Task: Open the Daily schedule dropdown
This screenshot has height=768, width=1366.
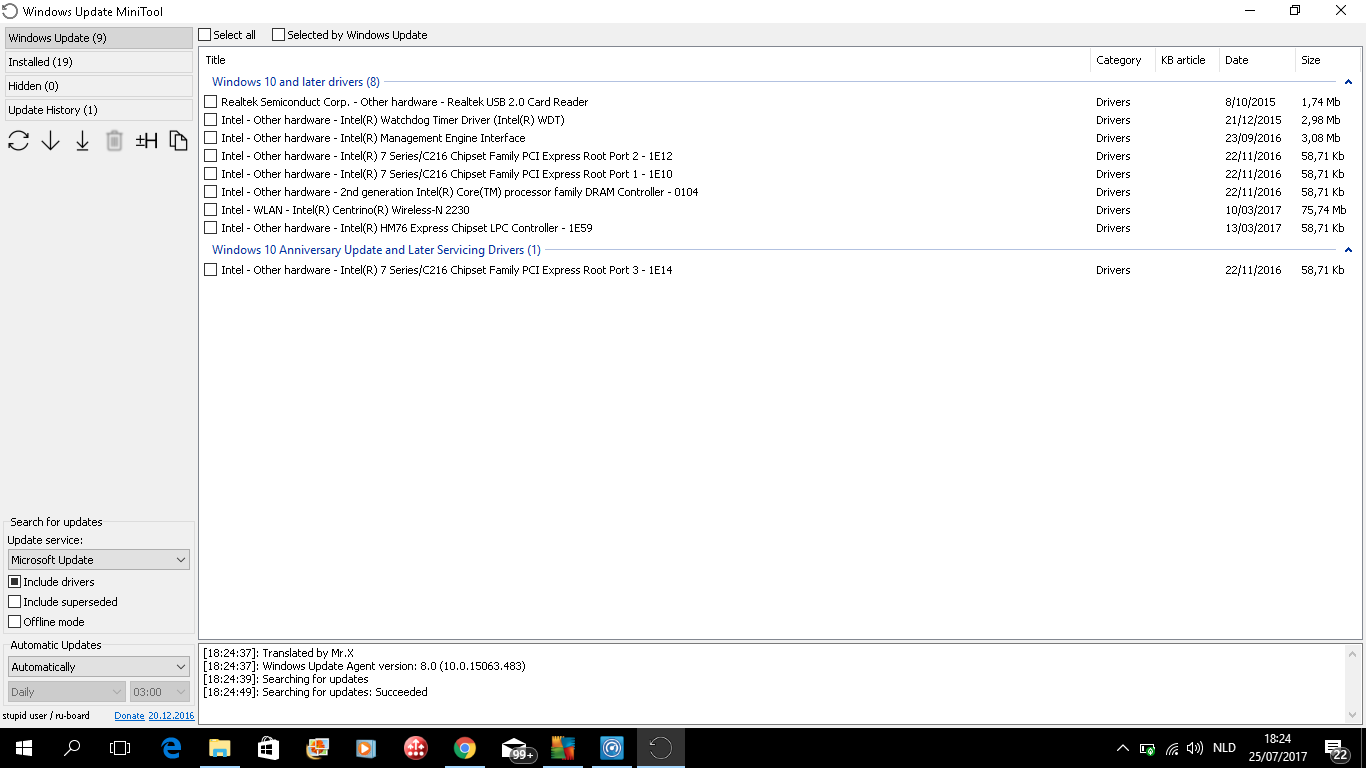Action: click(67, 692)
